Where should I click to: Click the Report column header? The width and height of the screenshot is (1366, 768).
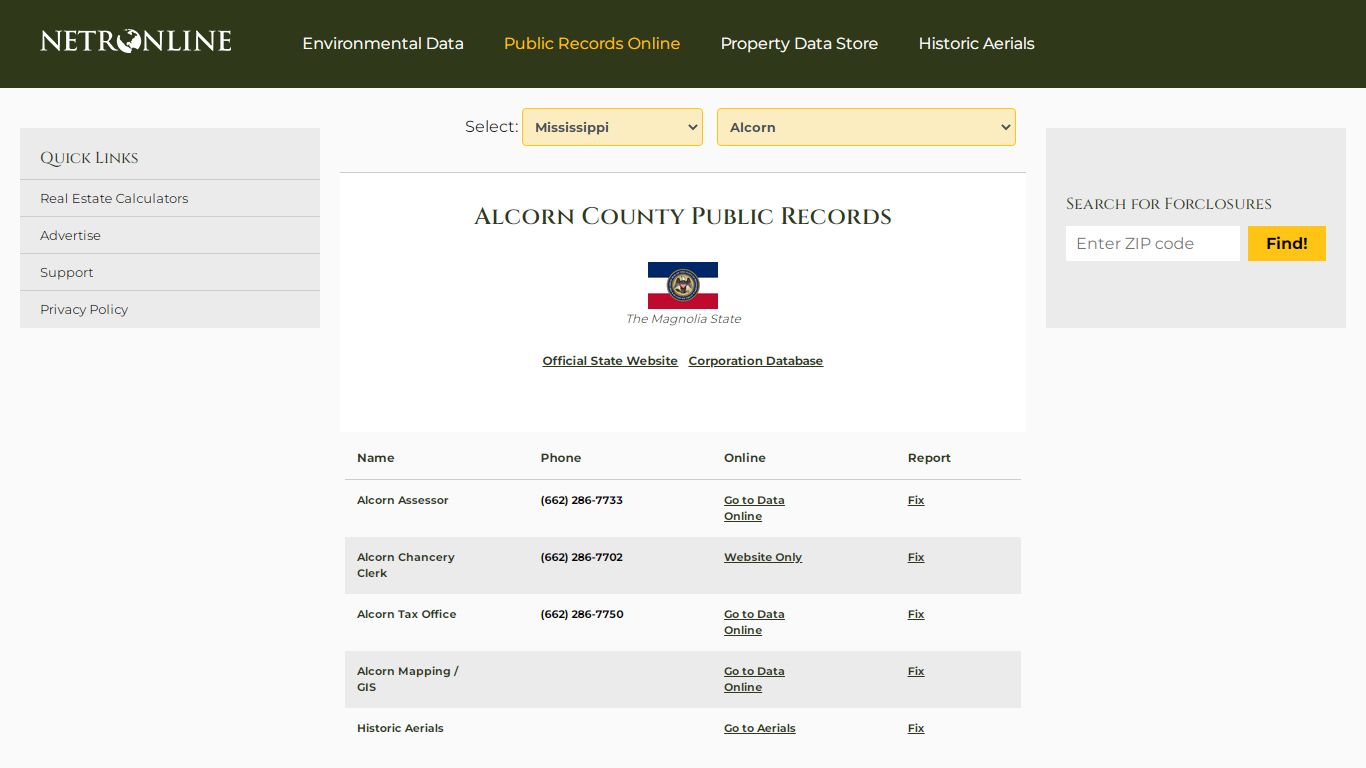coord(929,458)
